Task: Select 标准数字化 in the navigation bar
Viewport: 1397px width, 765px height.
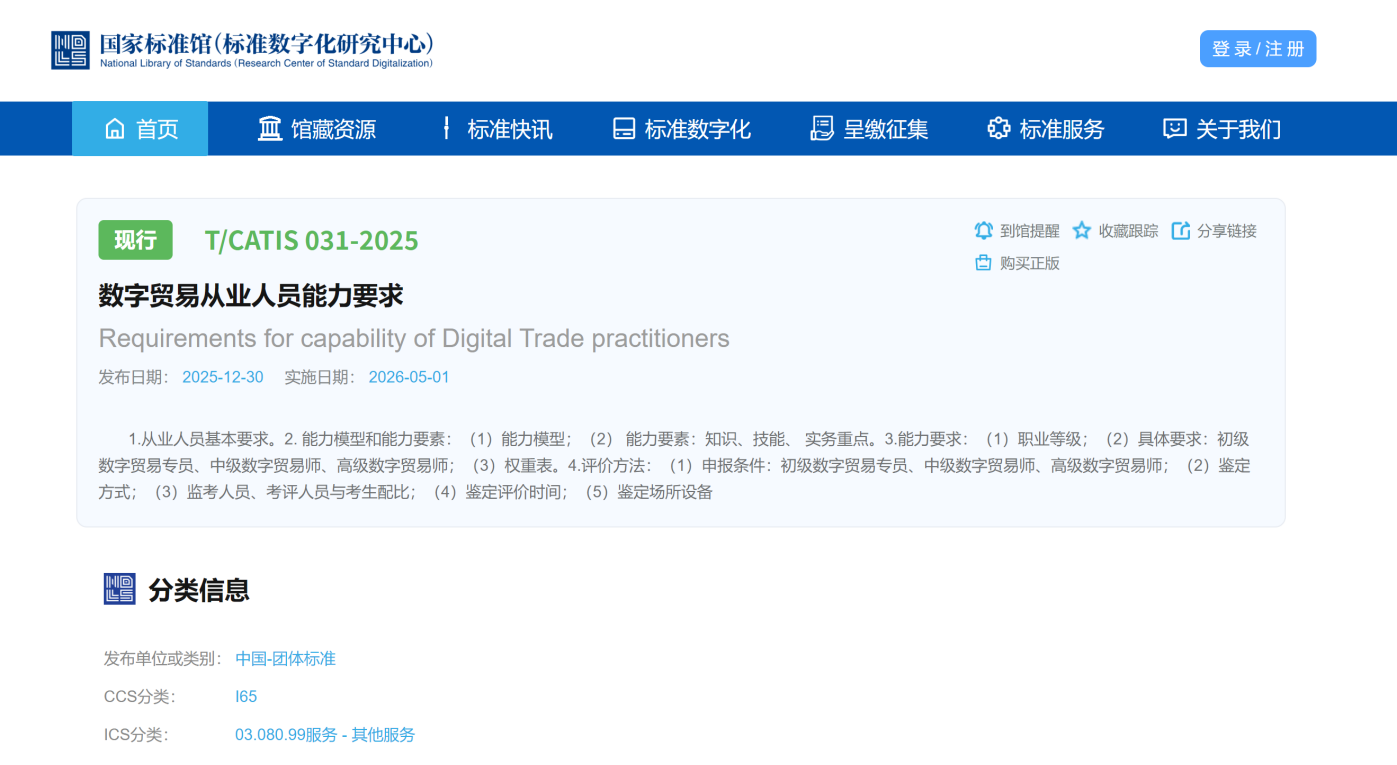Action: [x=682, y=129]
